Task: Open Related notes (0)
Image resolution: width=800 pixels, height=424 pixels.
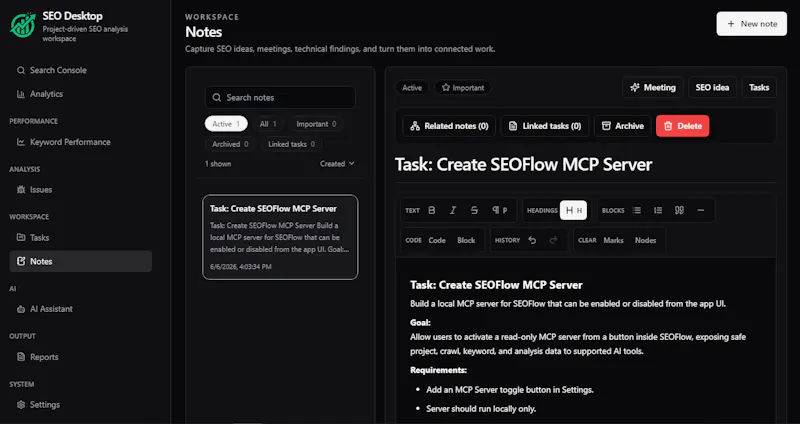Action: pos(449,126)
